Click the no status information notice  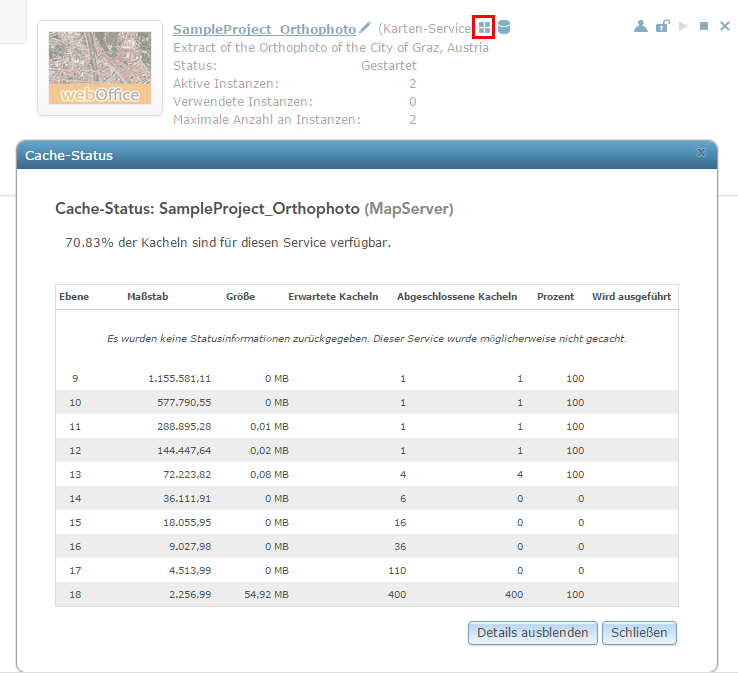[367, 338]
